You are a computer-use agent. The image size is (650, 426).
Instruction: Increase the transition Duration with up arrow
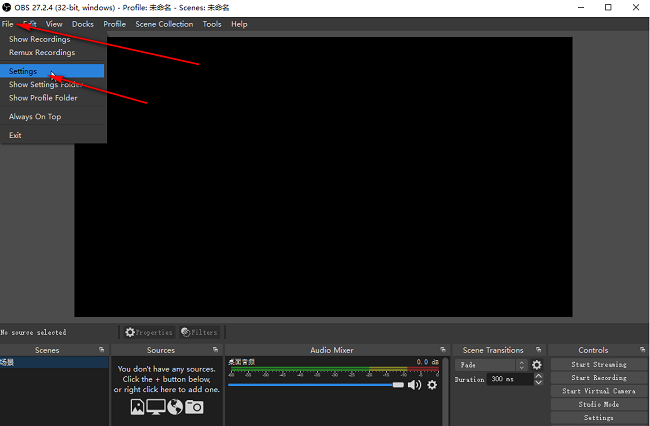click(538, 376)
